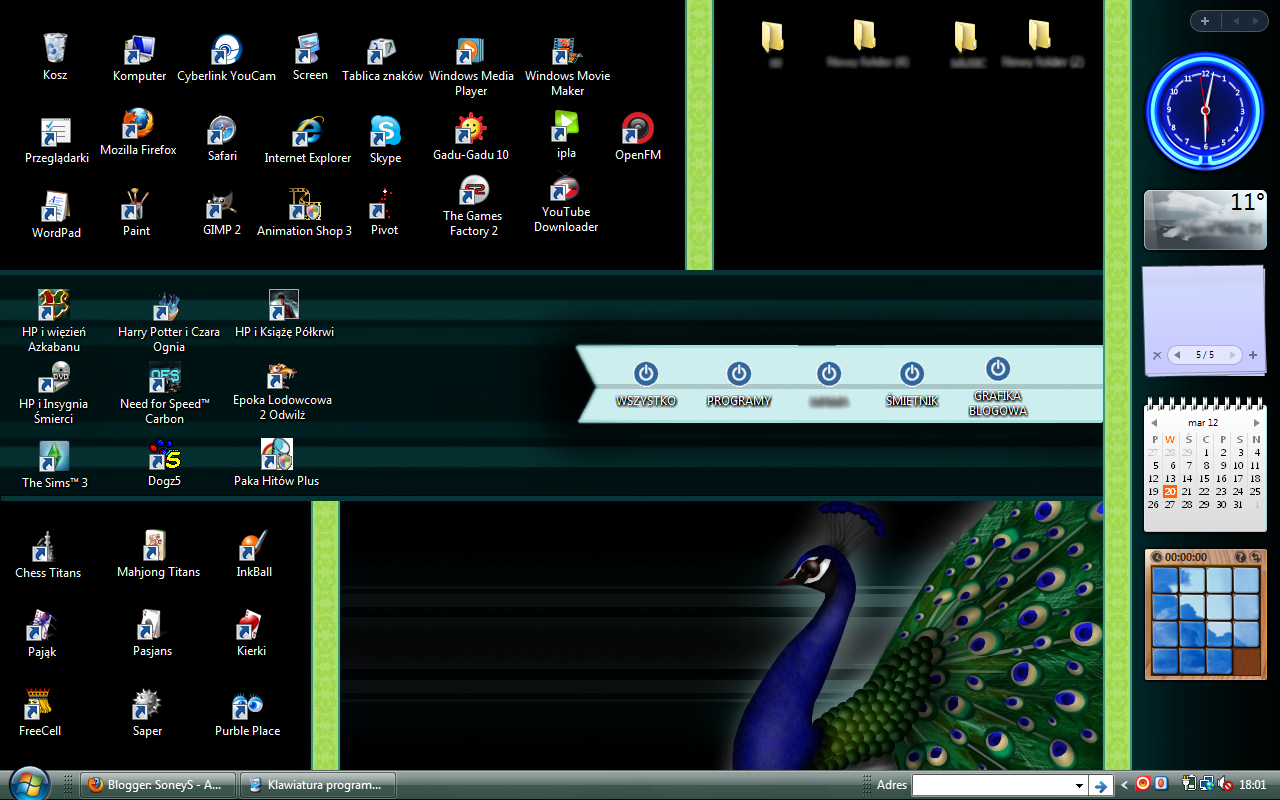Open Gadu-Gadu 10 messenger icon

pos(471,136)
